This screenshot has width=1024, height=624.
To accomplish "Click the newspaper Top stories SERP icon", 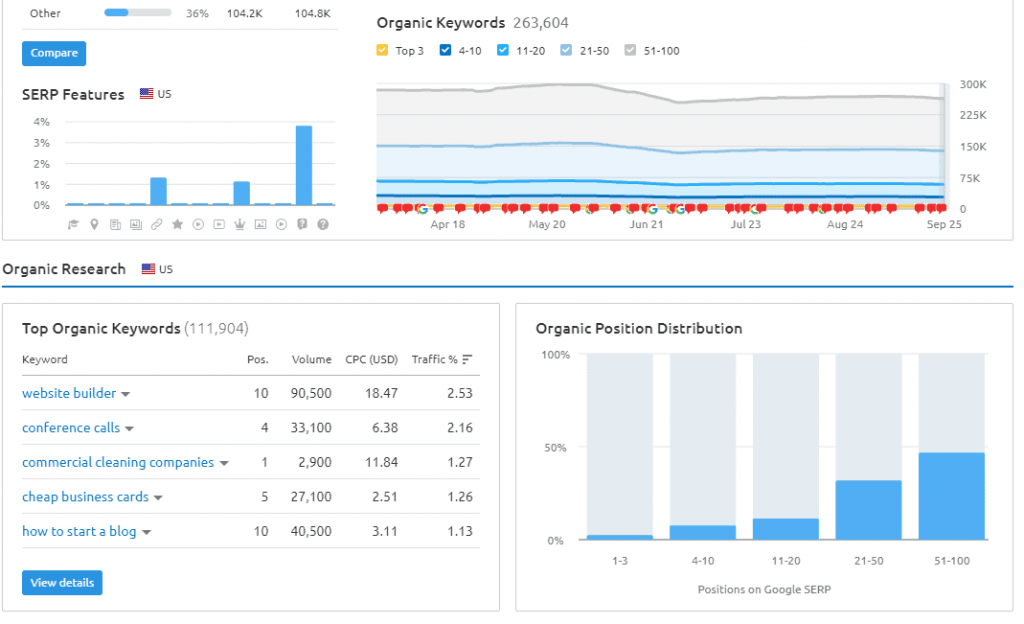I will pos(115,225).
